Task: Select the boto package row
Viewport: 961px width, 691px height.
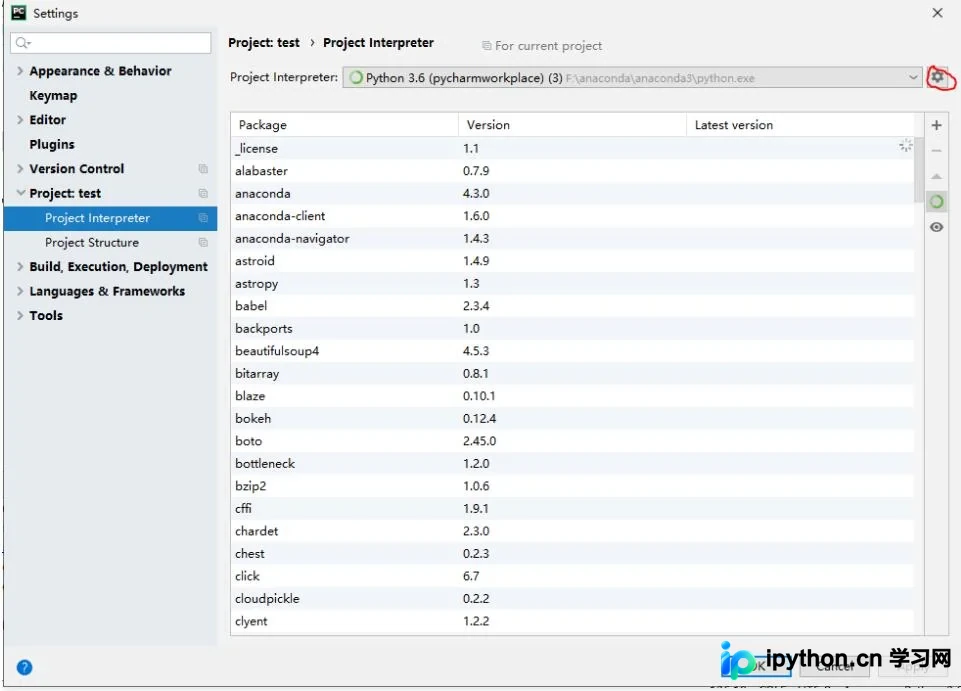Action: tap(572, 441)
